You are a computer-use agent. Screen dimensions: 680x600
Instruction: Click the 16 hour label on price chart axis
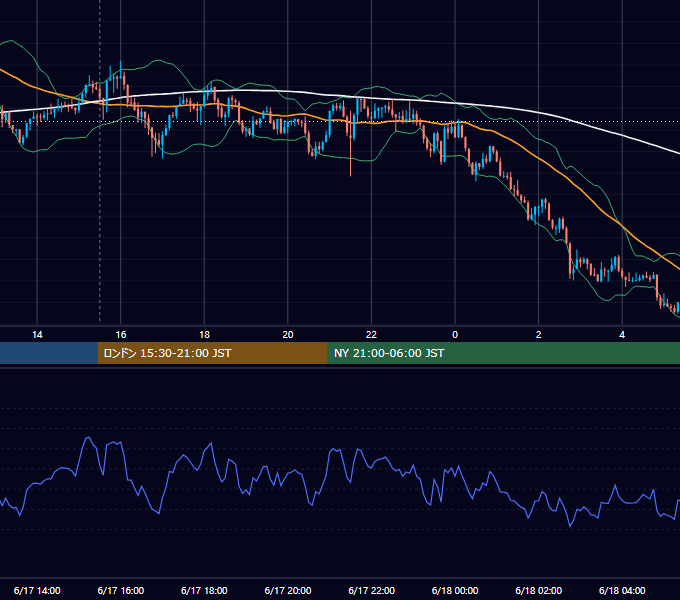(x=121, y=335)
